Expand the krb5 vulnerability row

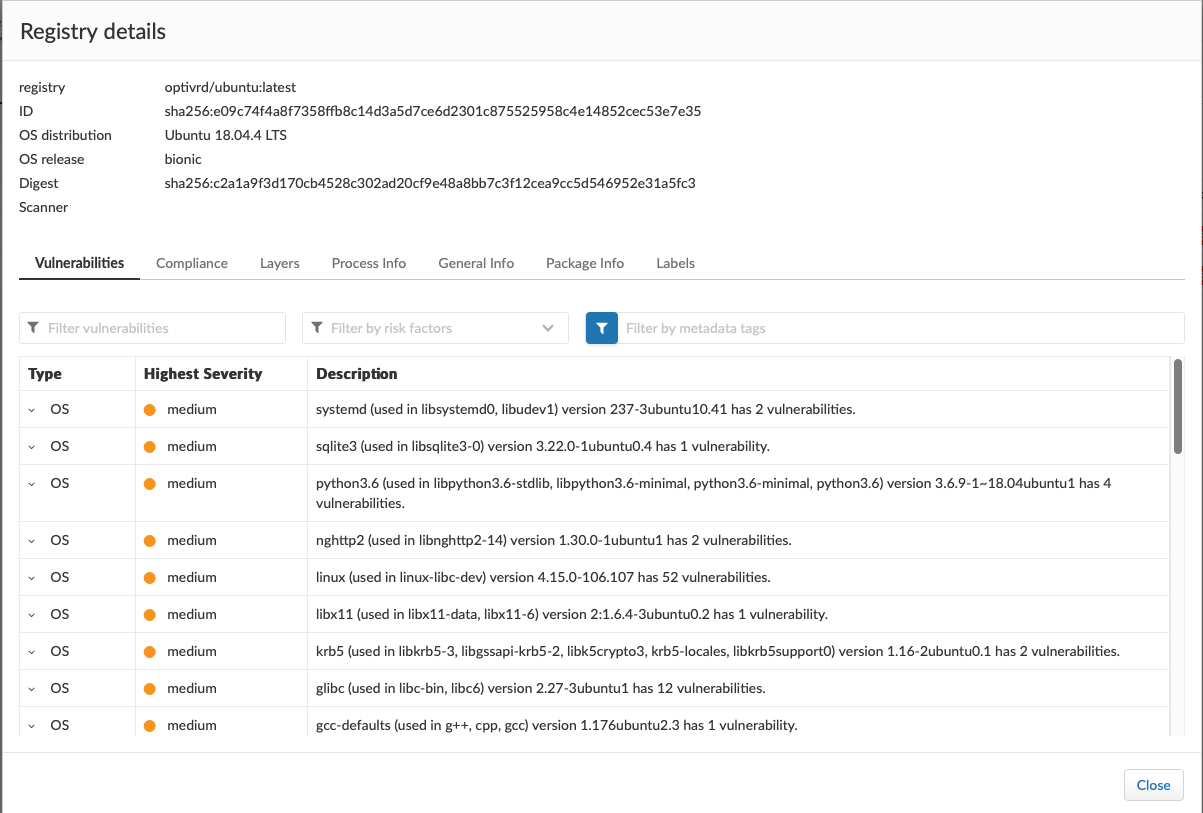(x=32, y=652)
